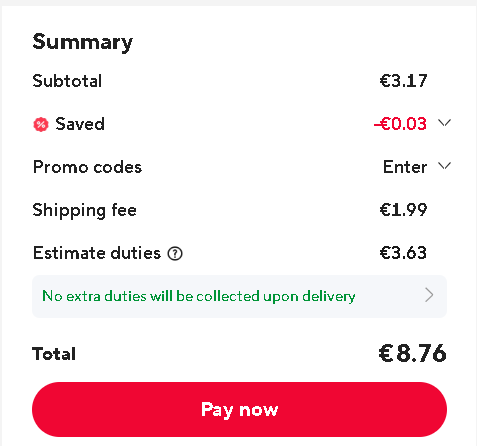Screen dimensions: 477x446
Task: Click the right arrow in the duties banner
Action: 429,295
